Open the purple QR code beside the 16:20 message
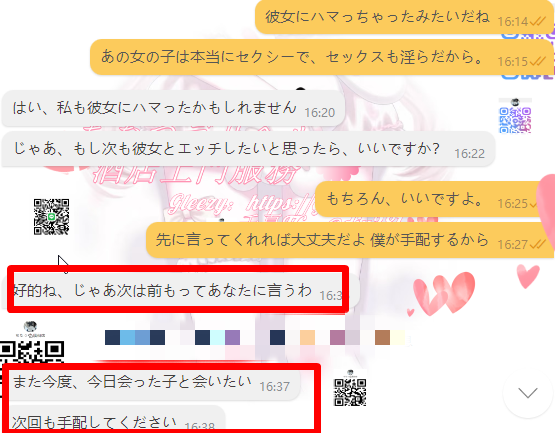Screen dimensions: 555x433 (515, 120)
